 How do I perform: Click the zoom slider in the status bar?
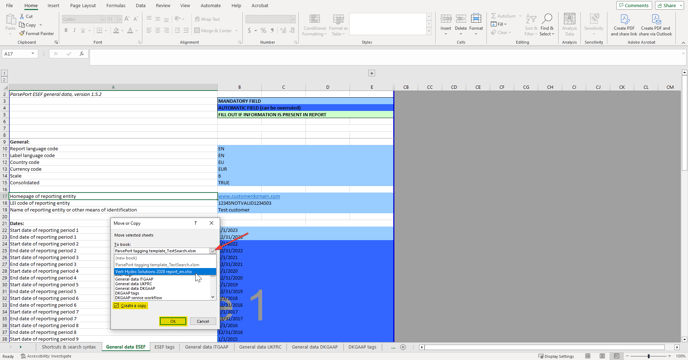point(649,356)
